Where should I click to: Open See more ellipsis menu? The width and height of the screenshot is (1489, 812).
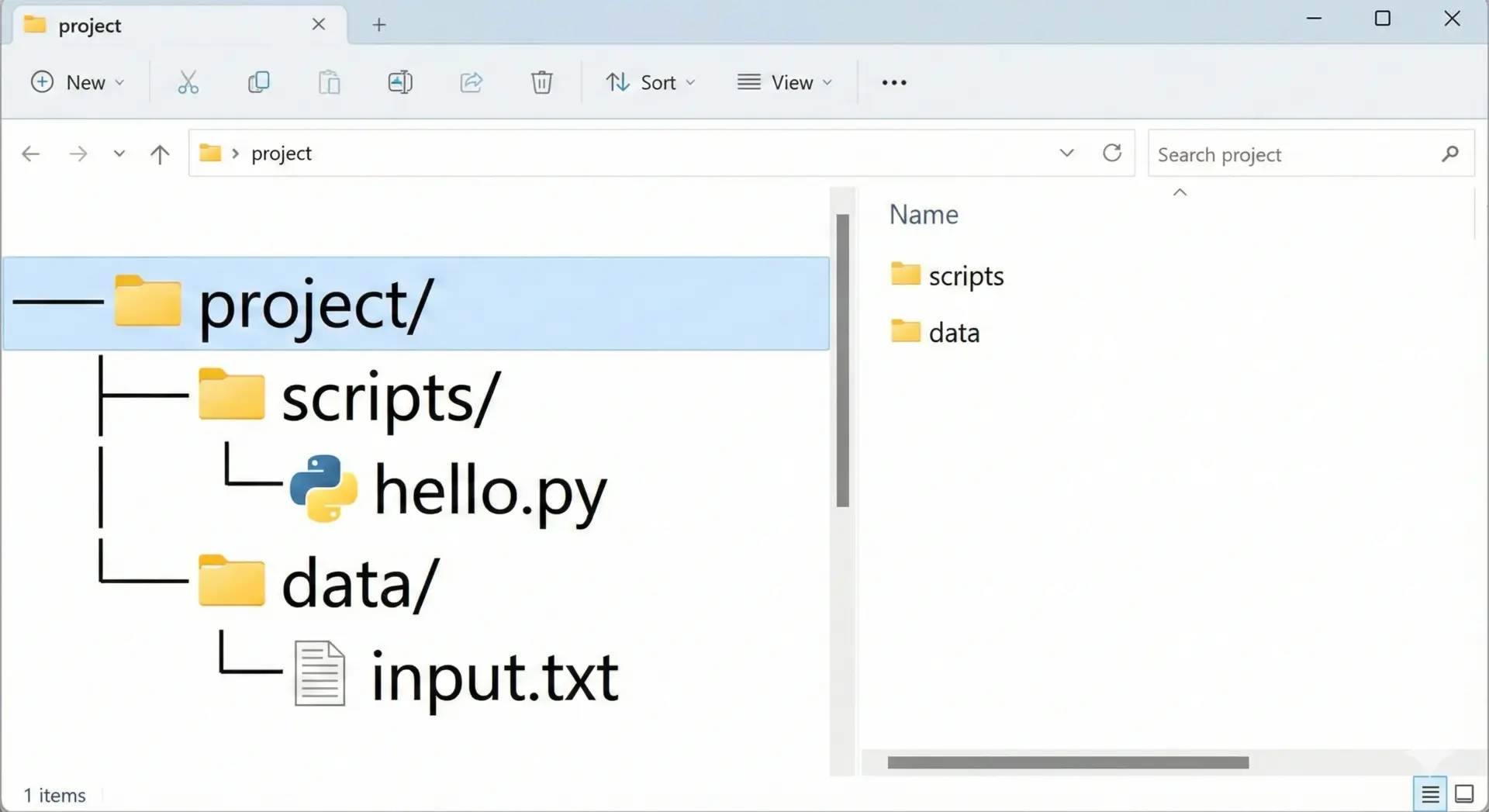pos(893,82)
